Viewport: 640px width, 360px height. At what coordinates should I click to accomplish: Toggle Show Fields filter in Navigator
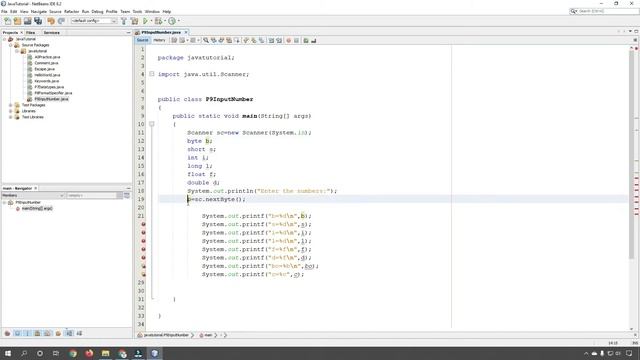pyautogui.click(x=18, y=333)
